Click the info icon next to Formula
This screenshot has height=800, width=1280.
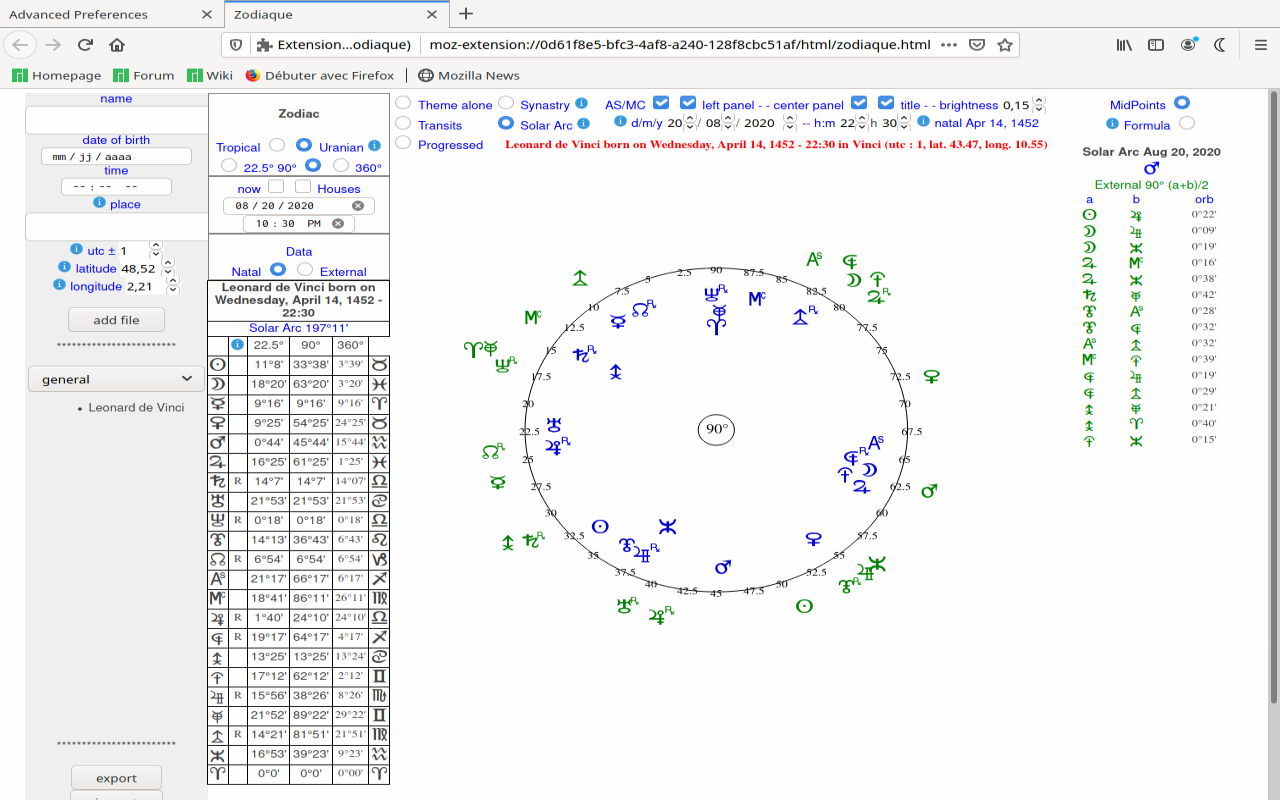click(x=1112, y=124)
